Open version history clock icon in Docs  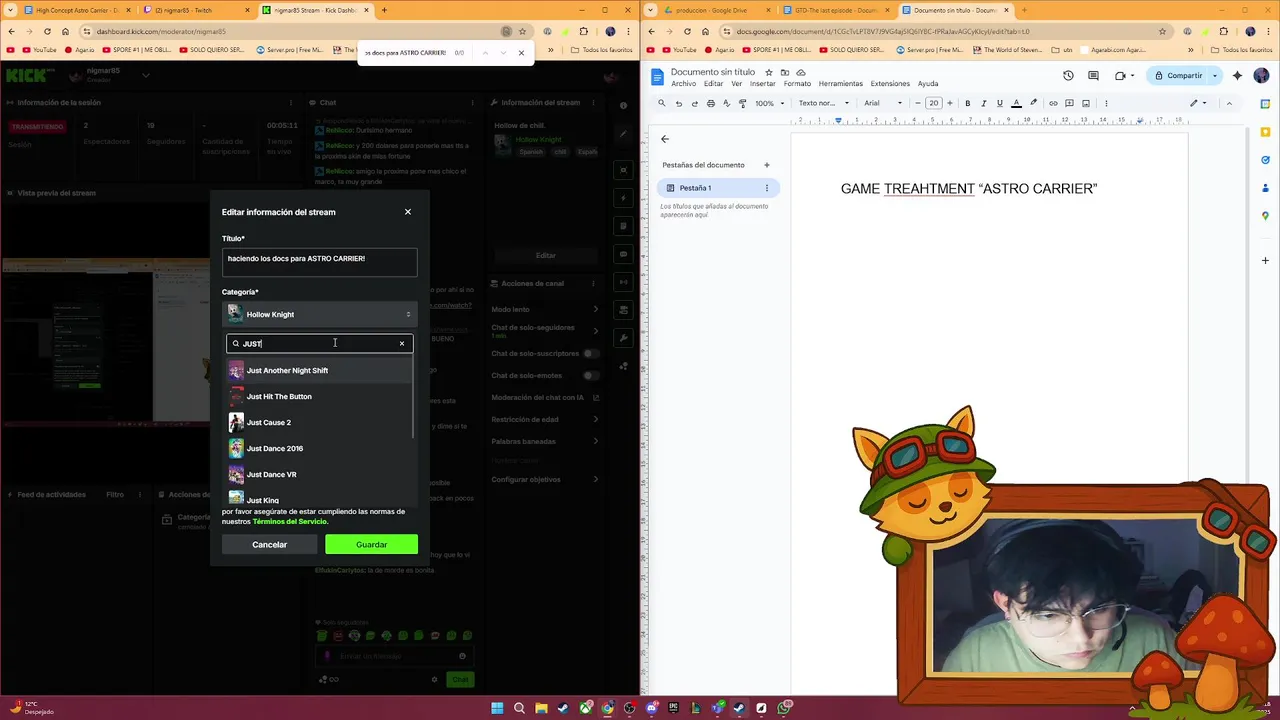coord(1068,75)
